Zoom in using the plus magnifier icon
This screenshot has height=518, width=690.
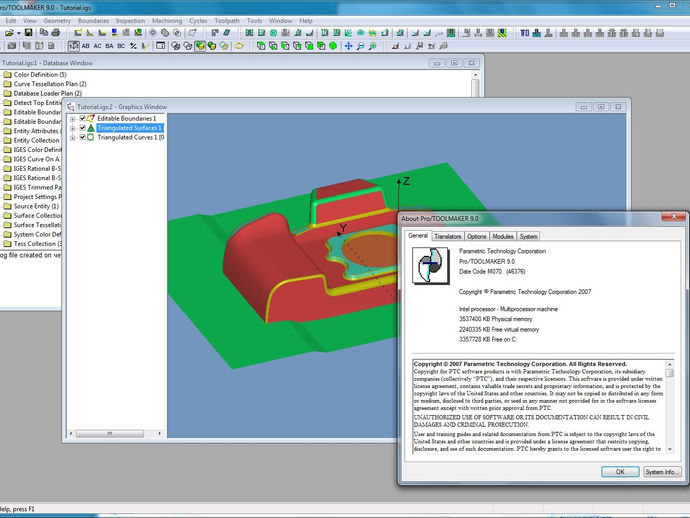(x=372, y=46)
